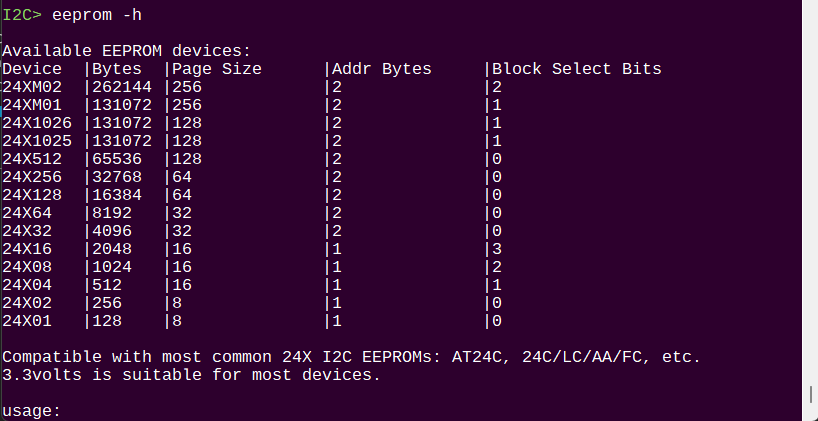Click the 24X256 device name

tap(32, 177)
